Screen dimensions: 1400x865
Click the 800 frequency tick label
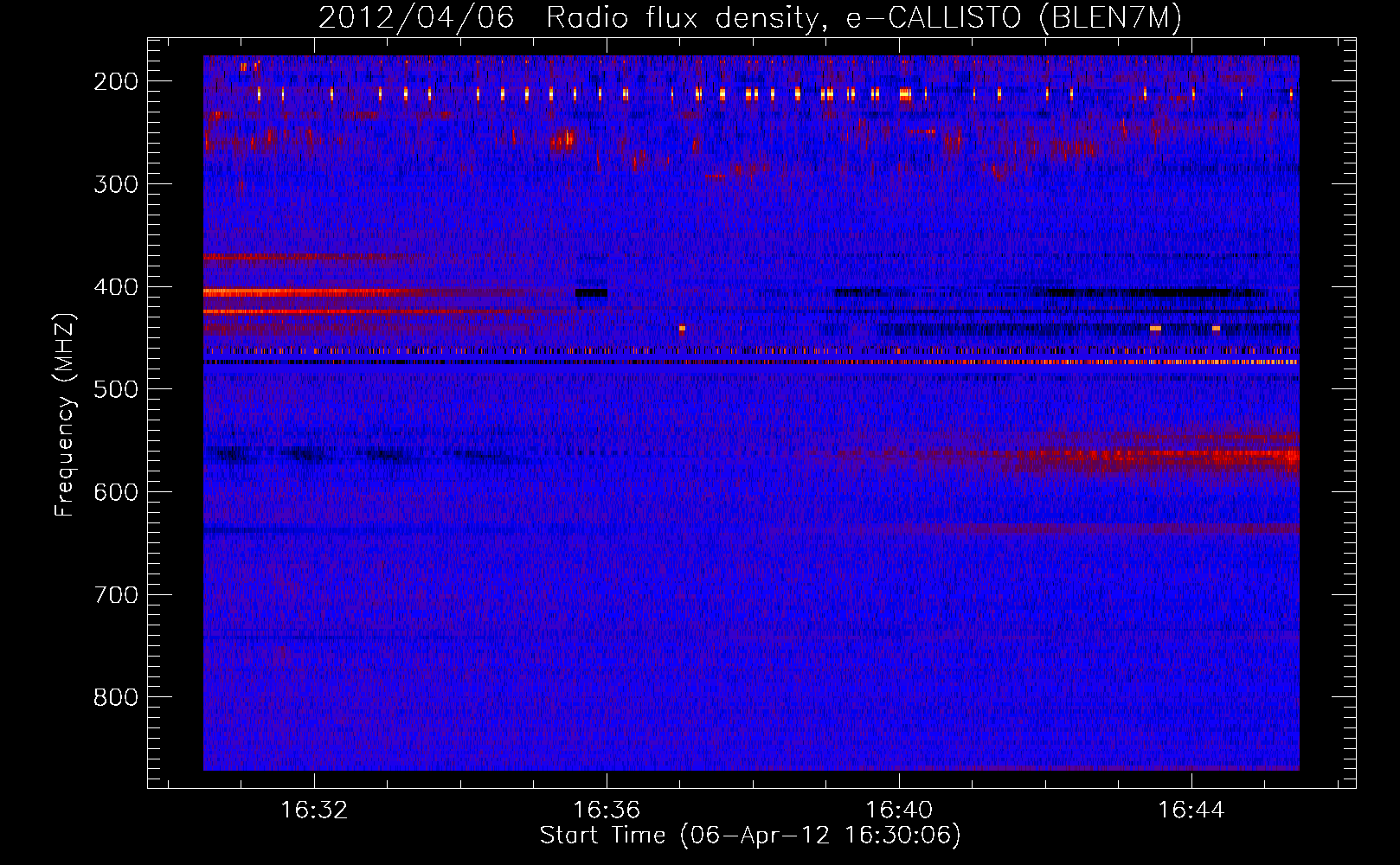pos(116,697)
